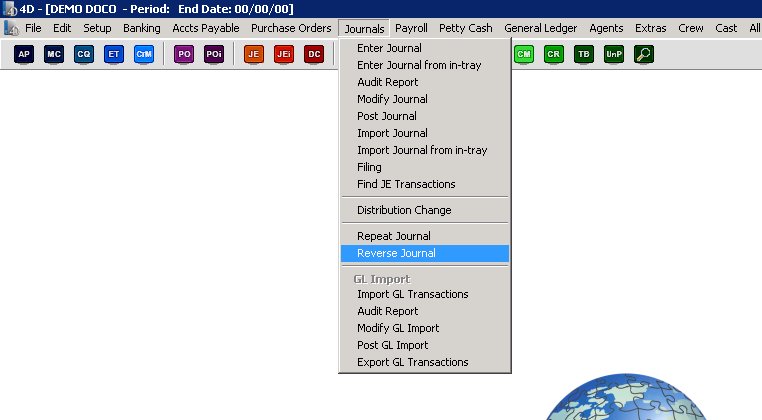Click the orange JE toolbar icon
Viewport: 762px width, 420px height.
tap(254, 54)
